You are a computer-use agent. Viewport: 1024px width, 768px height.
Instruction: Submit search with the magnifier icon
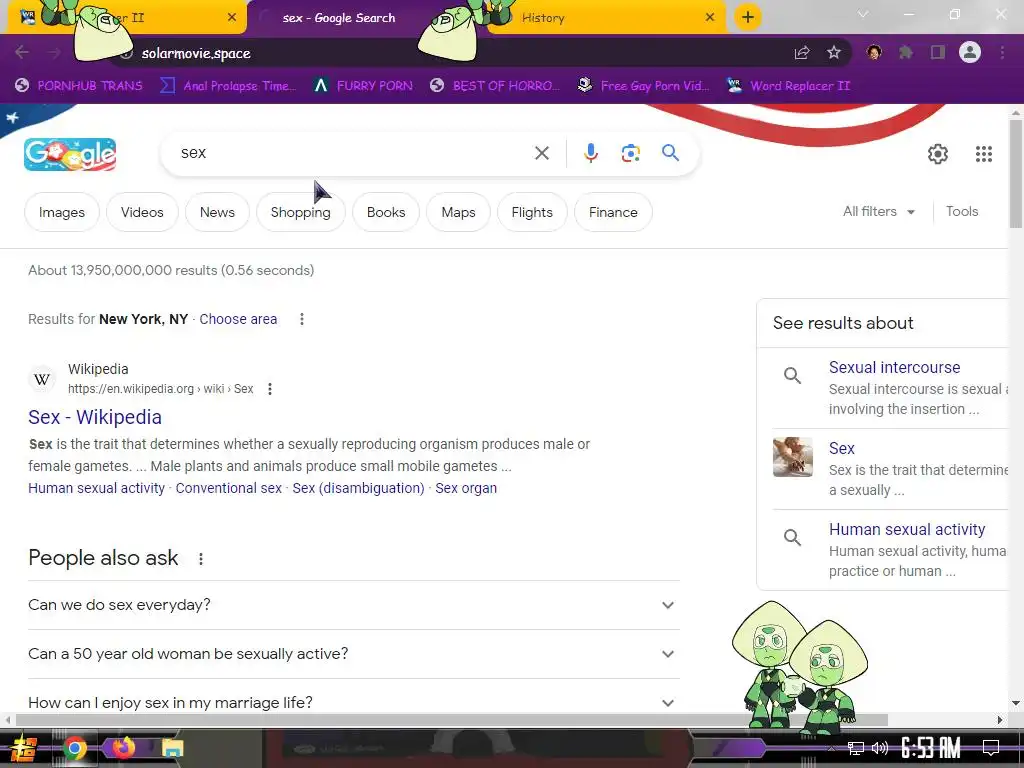pos(670,153)
